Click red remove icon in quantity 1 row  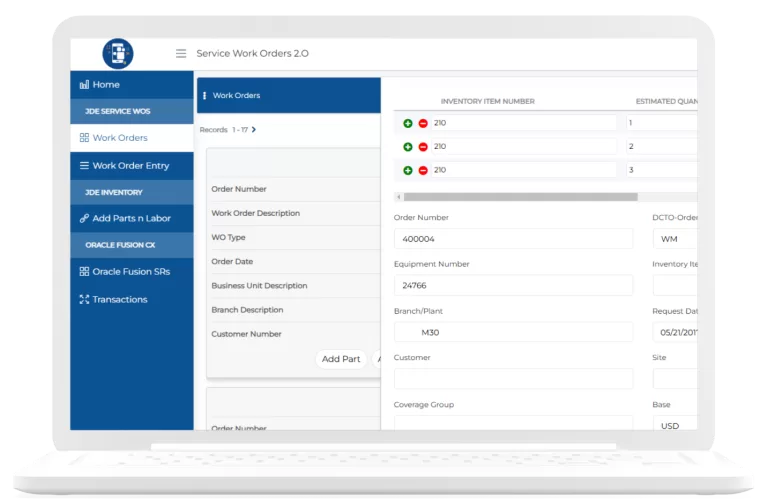pos(423,123)
